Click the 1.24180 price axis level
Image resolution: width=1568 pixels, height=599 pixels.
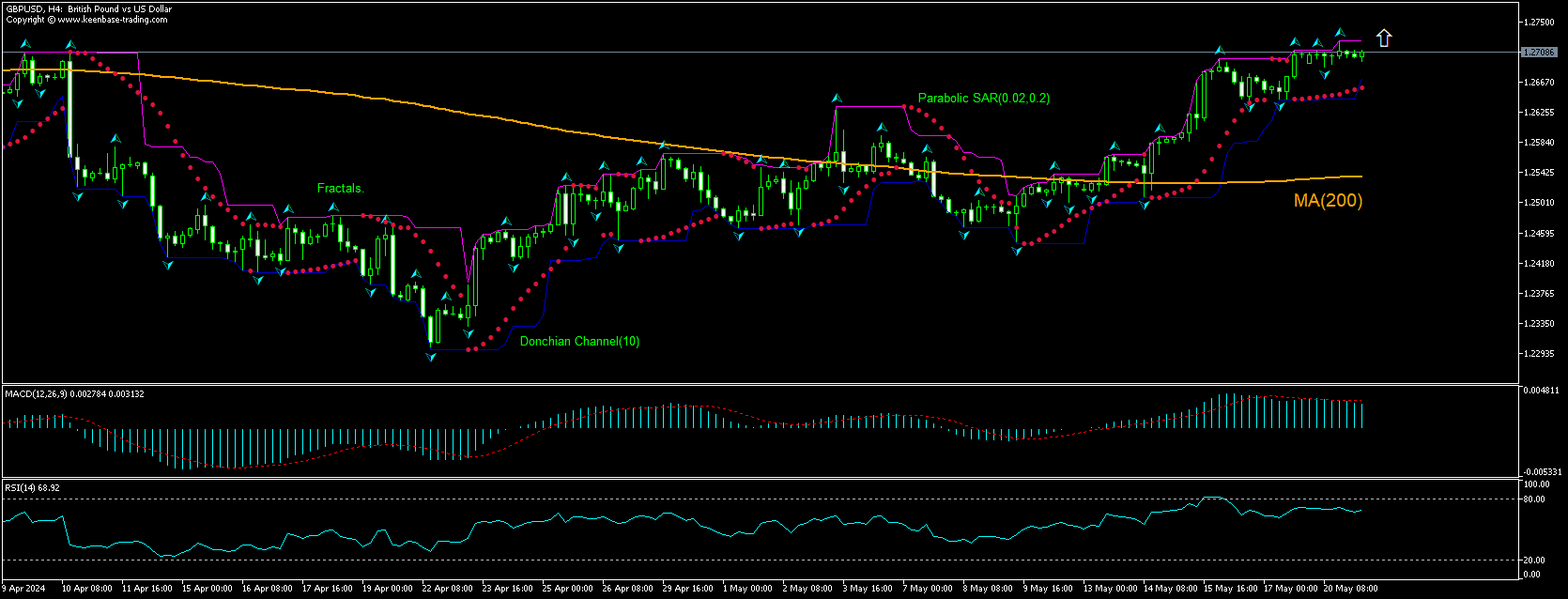tap(1540, 264)
